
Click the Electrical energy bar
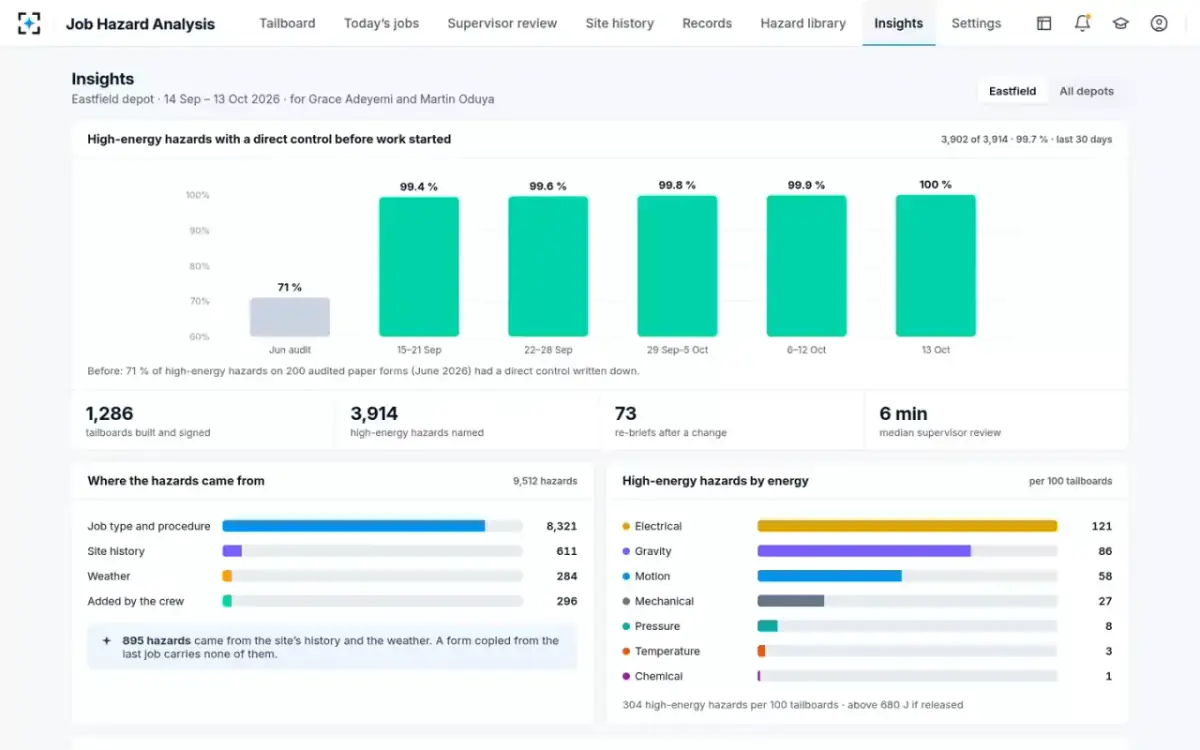point(907,526)
